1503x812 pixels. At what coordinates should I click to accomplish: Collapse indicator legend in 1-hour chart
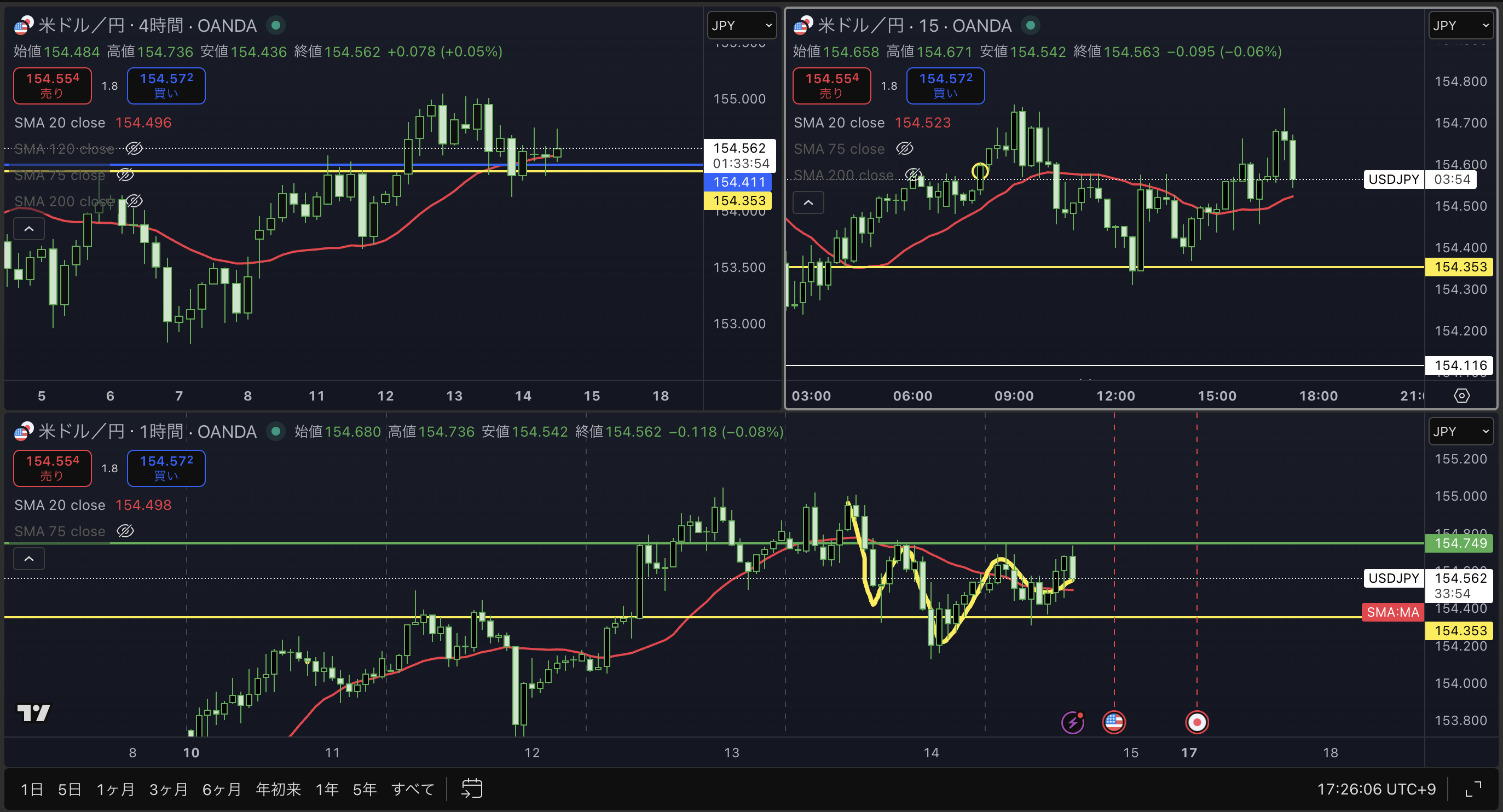tap(28, 558)
